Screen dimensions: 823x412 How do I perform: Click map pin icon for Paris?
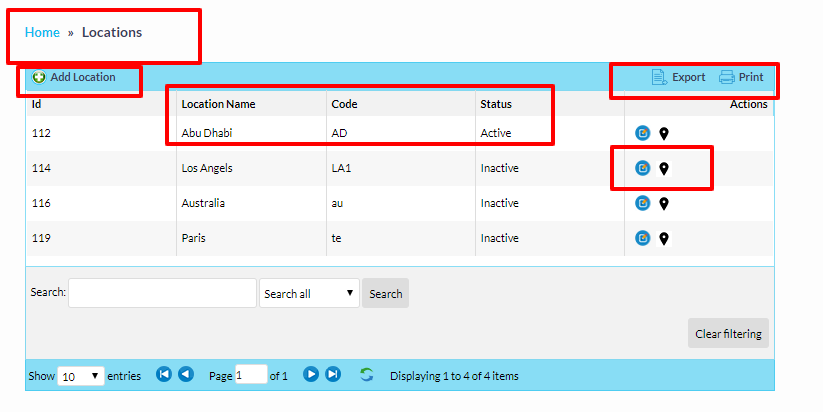(663, 238)
